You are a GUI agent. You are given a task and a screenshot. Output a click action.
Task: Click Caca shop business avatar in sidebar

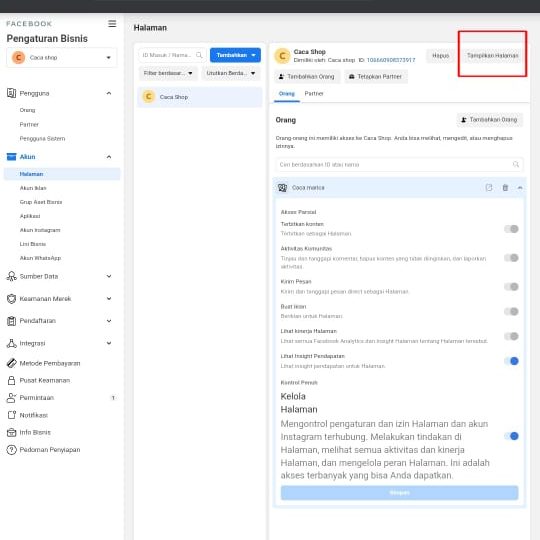(x=18, y=57)
